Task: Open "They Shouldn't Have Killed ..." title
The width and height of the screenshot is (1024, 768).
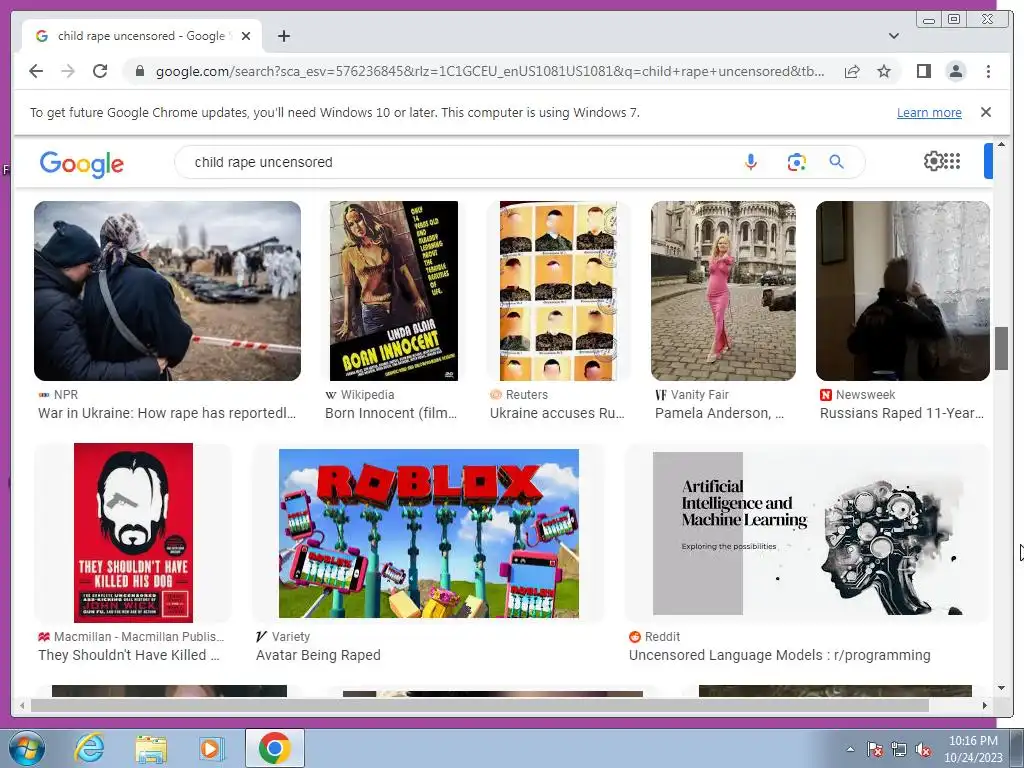Action: pyautogui.click(x=129, y=655)
